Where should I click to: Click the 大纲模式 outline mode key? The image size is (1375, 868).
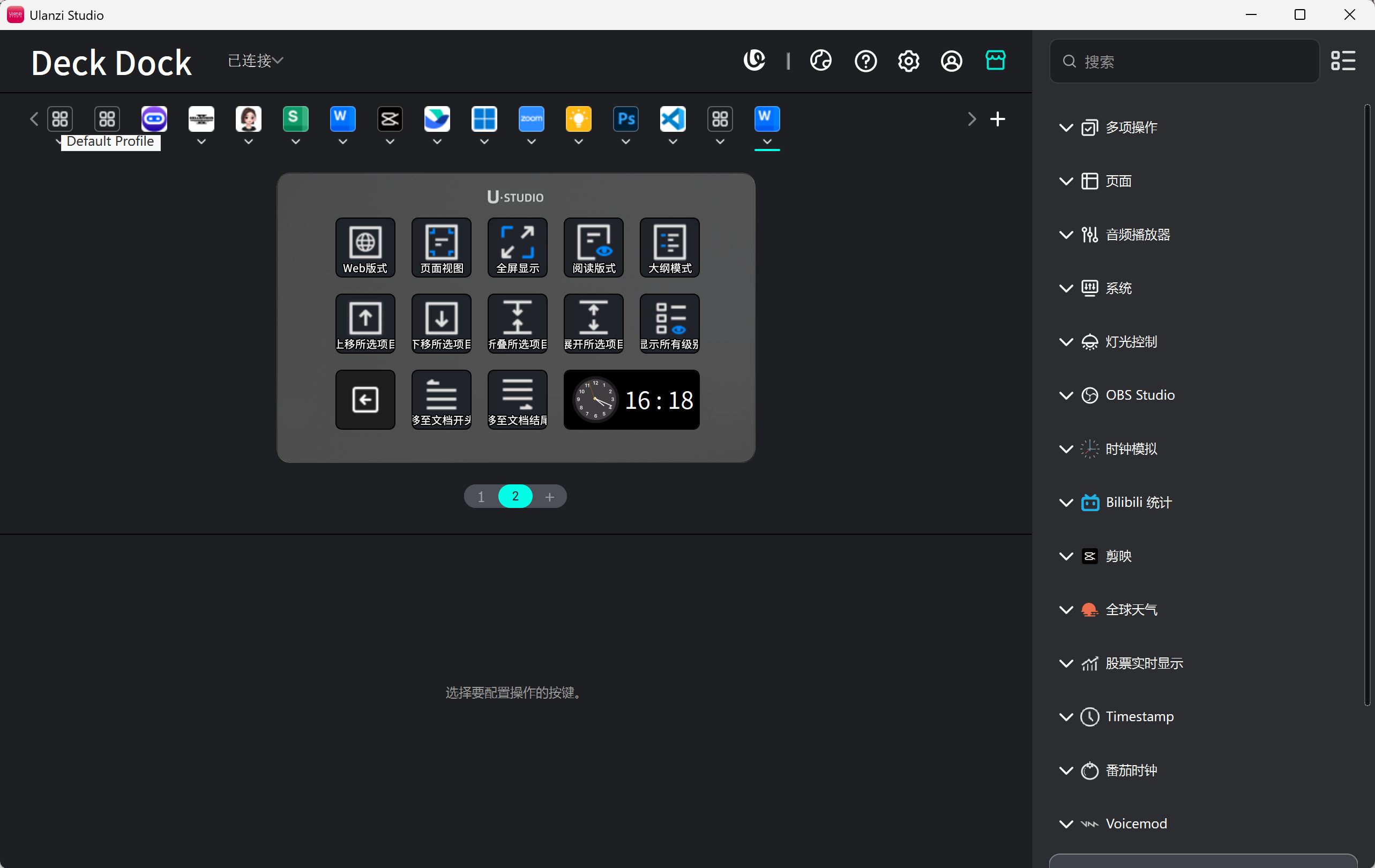pyautogui.click(x=669, y=247)
